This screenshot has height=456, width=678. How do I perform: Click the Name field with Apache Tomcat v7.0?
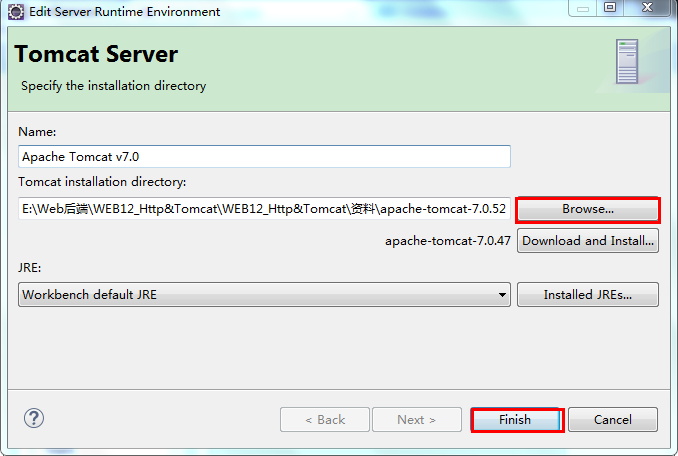click(x=264, y=156)
